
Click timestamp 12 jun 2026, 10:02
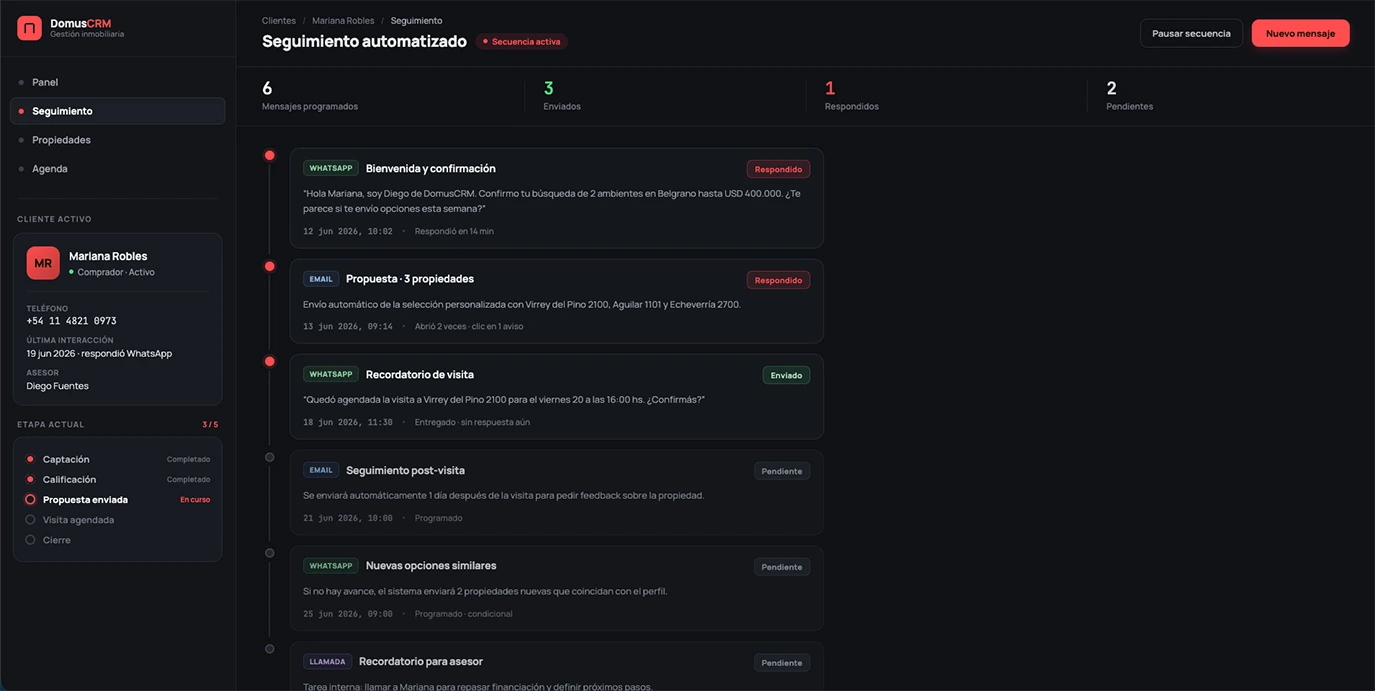[348, 231]
